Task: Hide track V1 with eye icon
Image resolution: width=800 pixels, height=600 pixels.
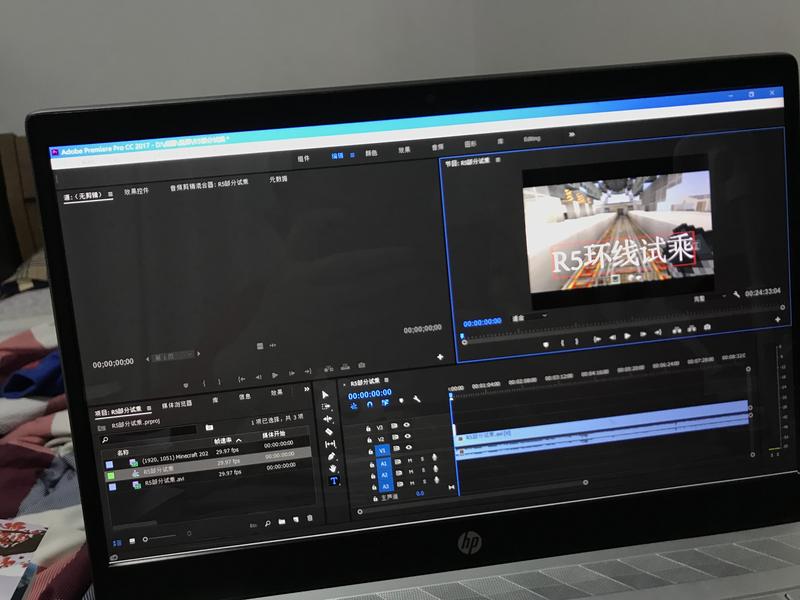Action: pyautogui.click(x=409, y=447)
